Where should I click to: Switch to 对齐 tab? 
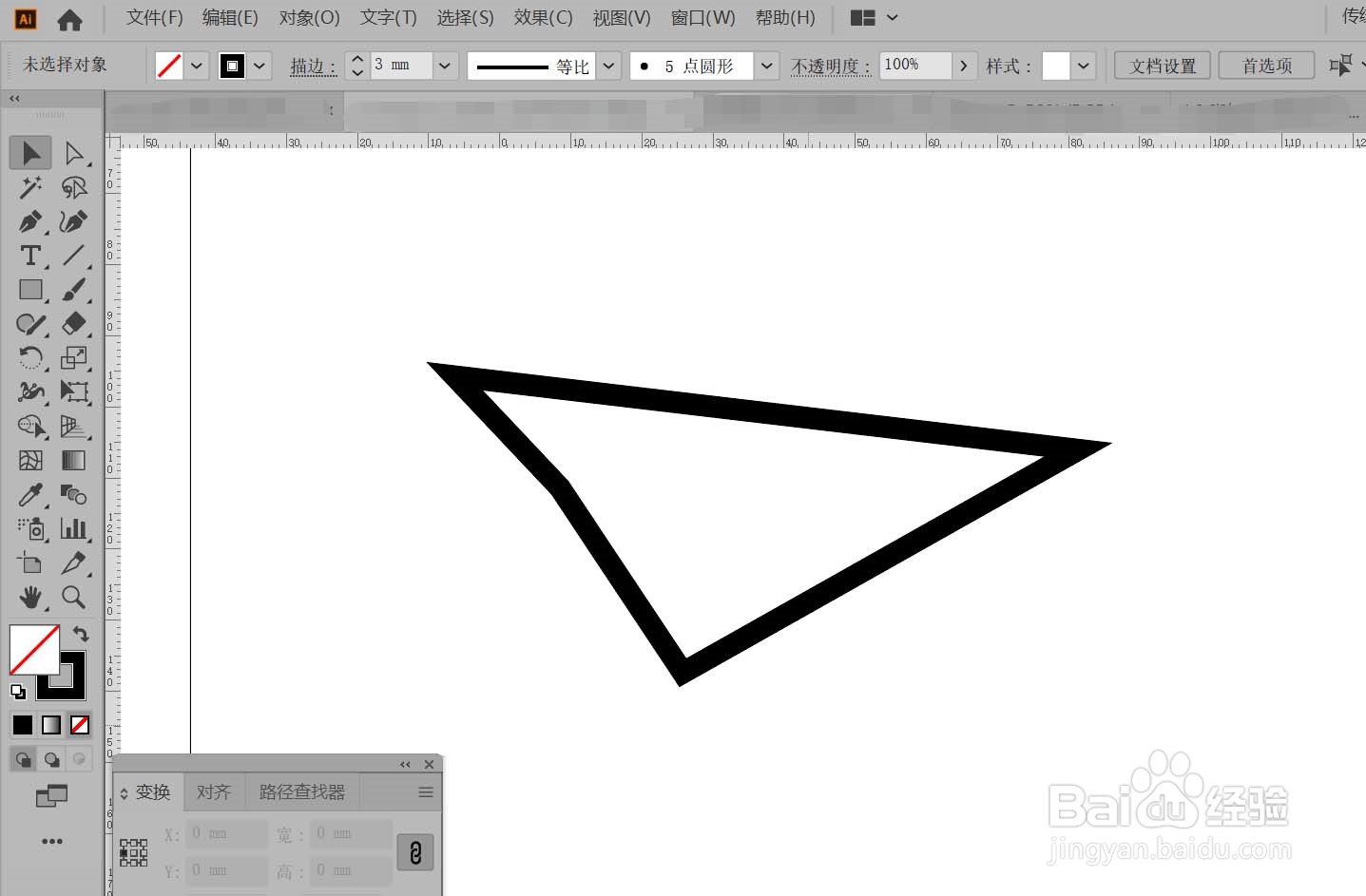tap(214, 792)
